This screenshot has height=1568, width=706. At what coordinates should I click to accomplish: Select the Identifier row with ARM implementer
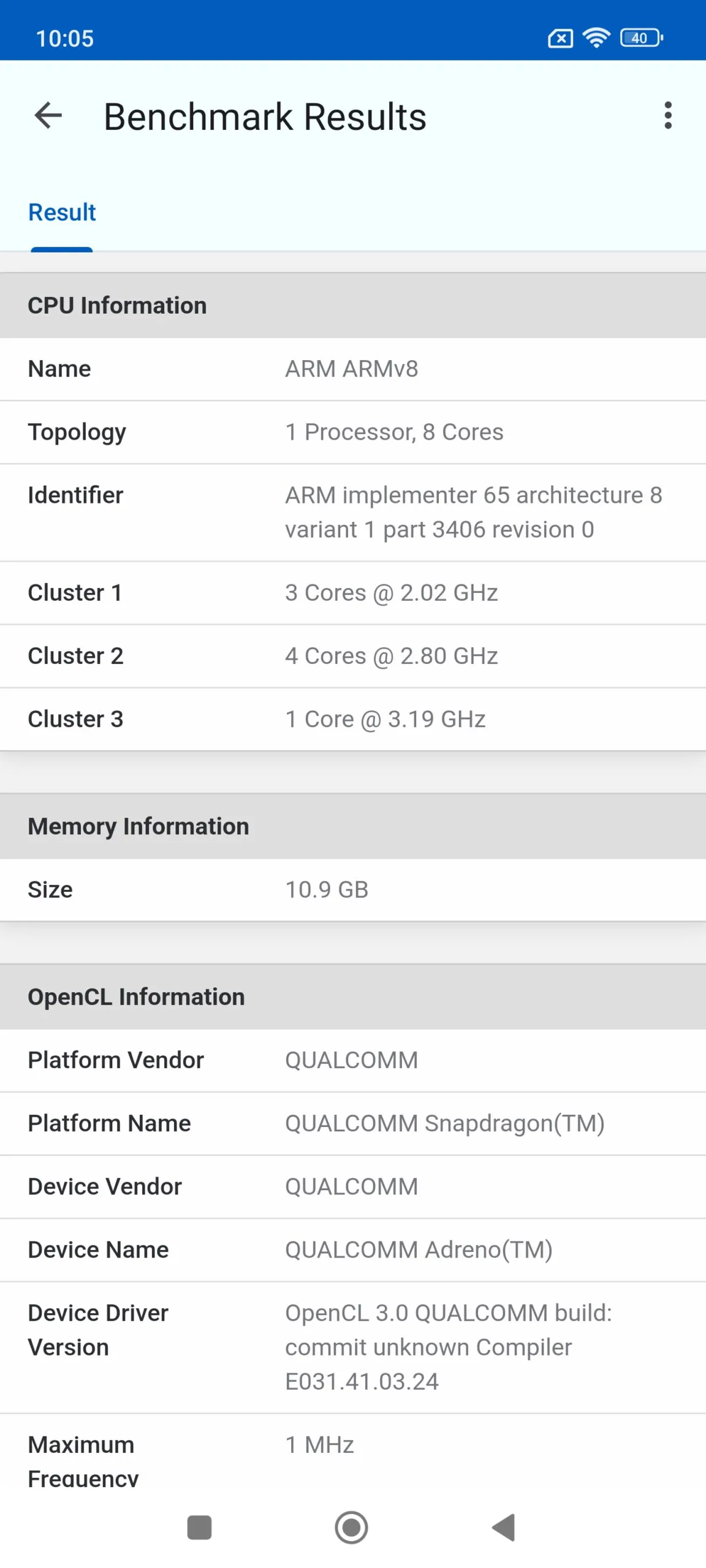353,513
